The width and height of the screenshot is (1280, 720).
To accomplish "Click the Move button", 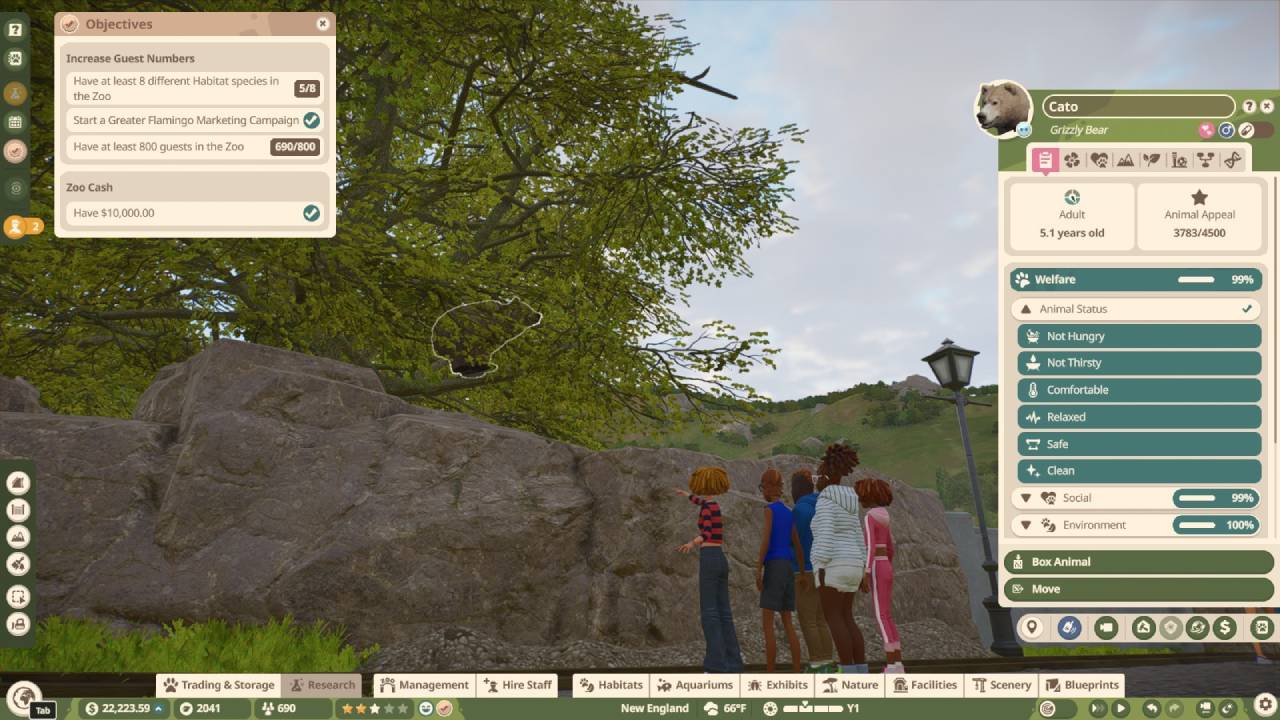I will 1139,589.
